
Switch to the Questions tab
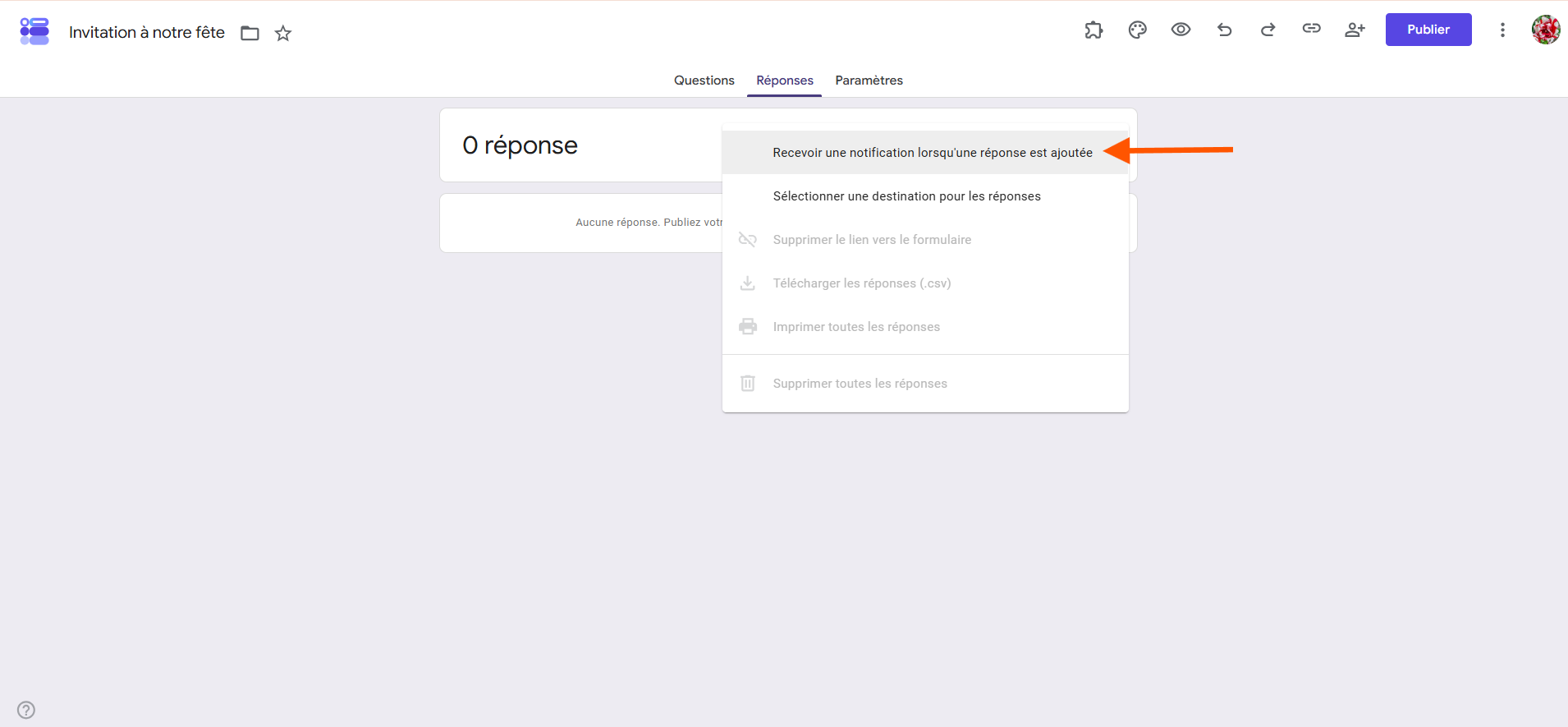tap(704, 81)
